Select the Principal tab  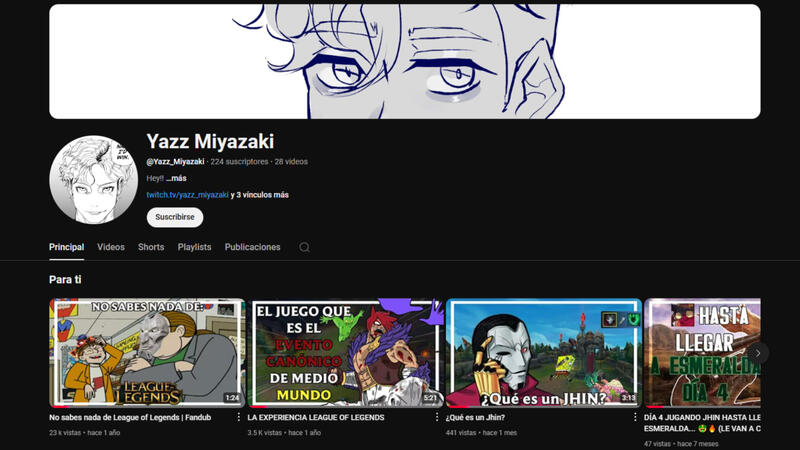(66, 247)
